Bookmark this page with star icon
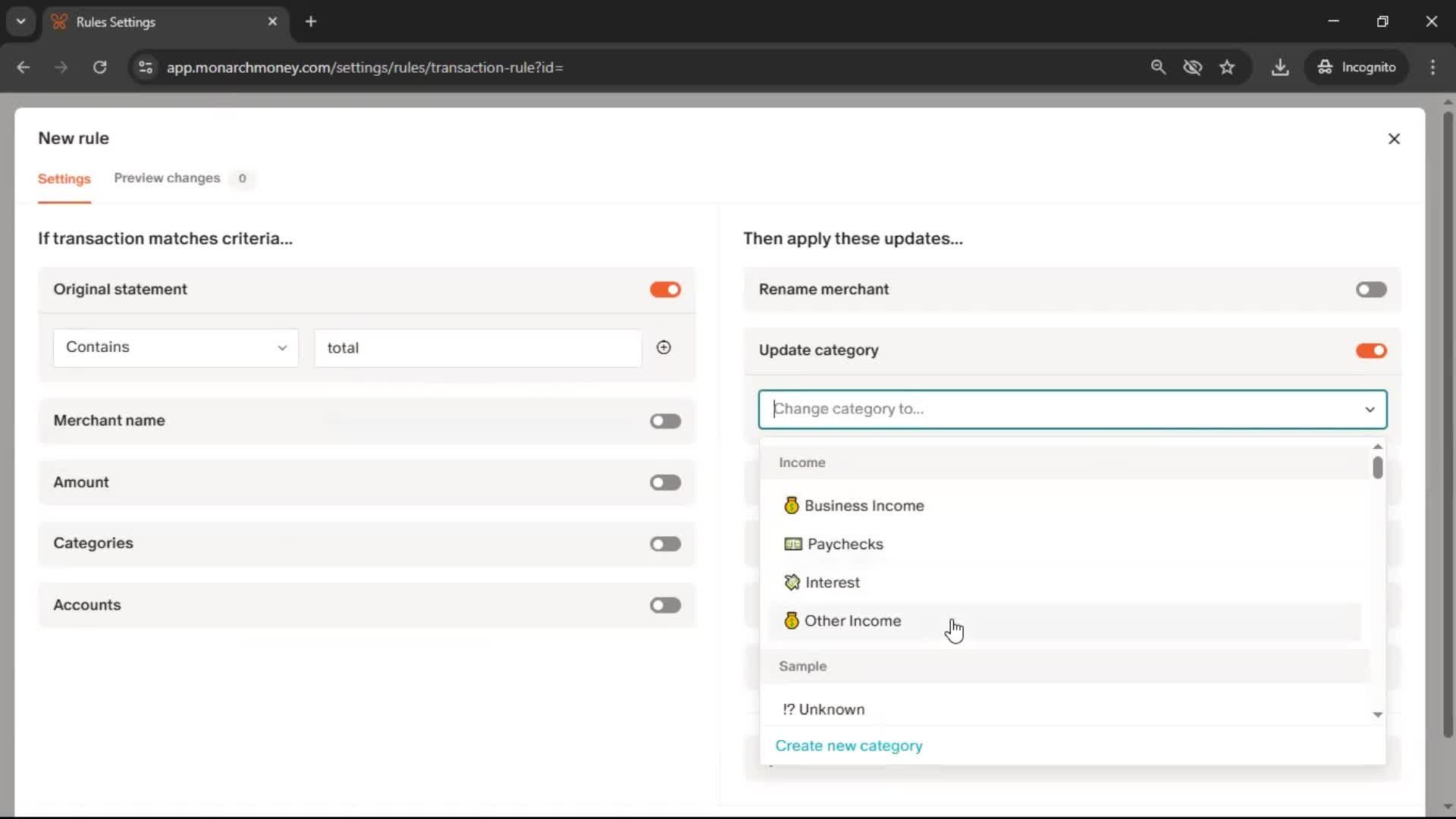The image size is (1456, 819). click(x=1227, y=67)
